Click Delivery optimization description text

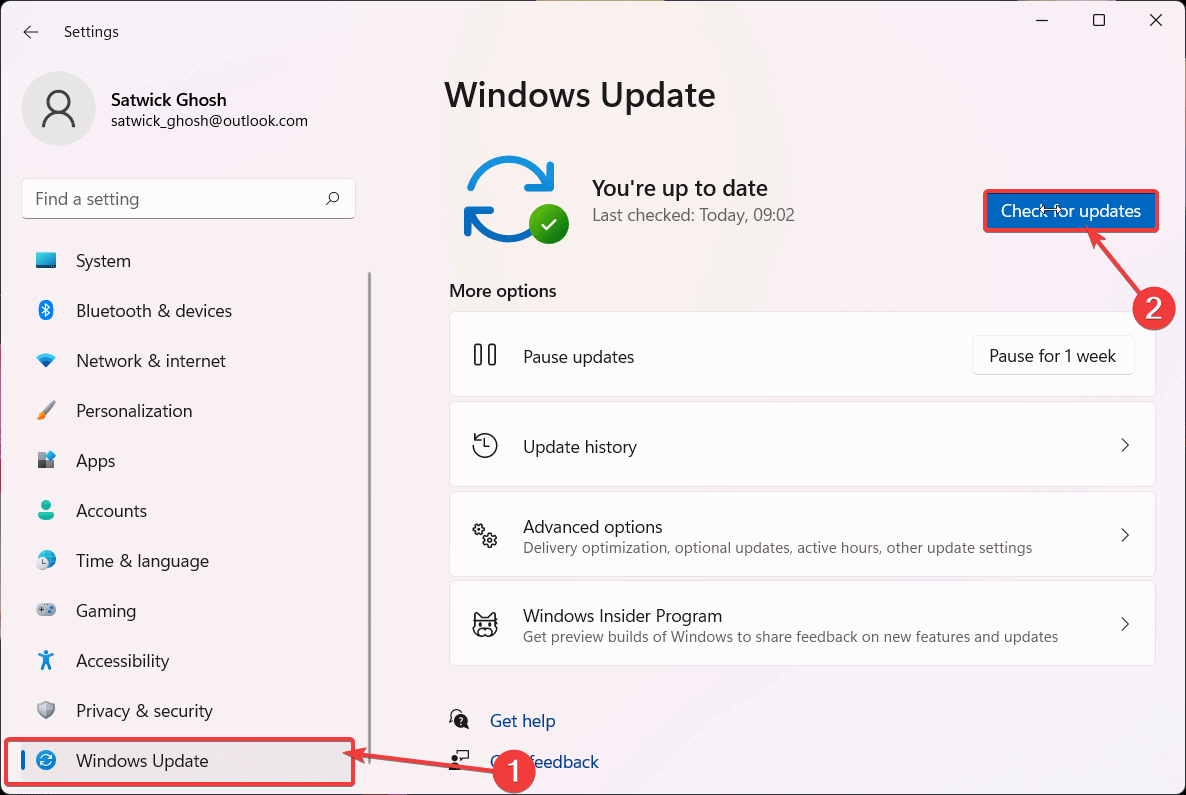pyautogui.click(x=777, y=548)
